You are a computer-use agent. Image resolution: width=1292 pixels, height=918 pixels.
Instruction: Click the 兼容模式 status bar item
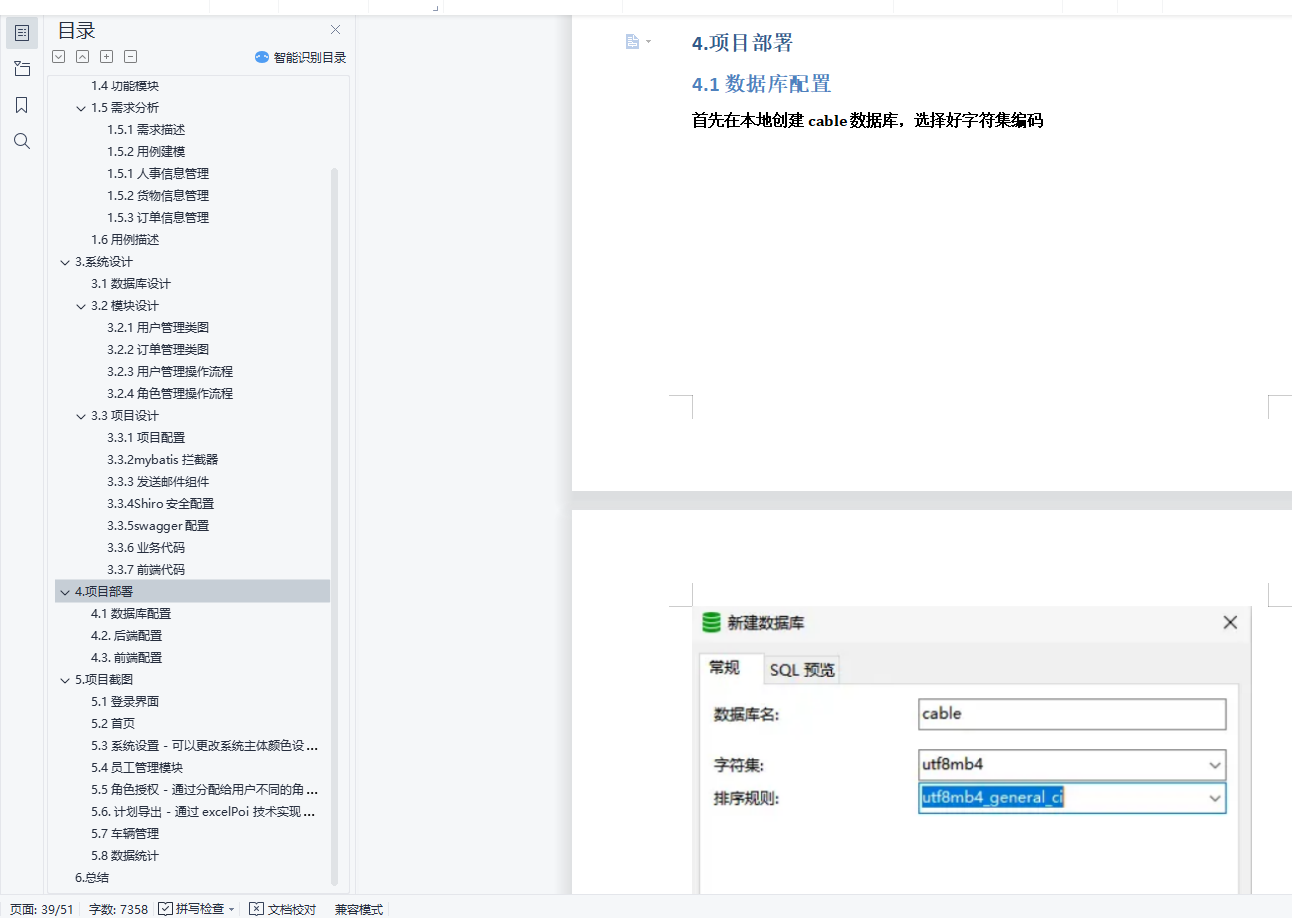coord(358,909)
